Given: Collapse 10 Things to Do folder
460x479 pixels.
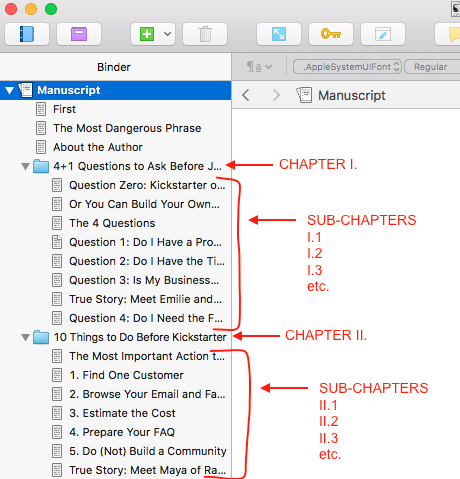Looking at the screenshot, I should click(25, 337).
